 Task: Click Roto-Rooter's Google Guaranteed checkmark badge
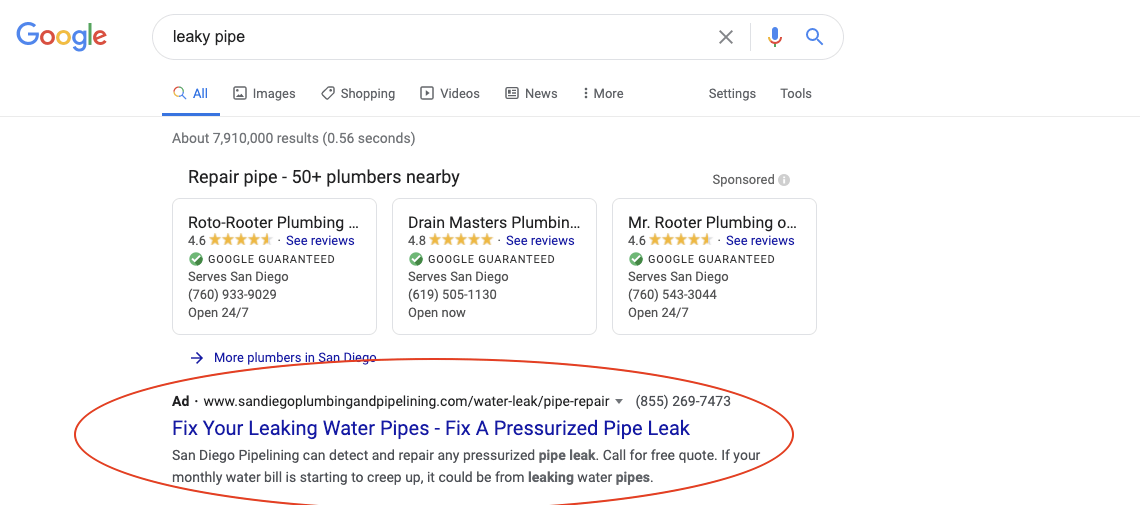click(196, 259)
